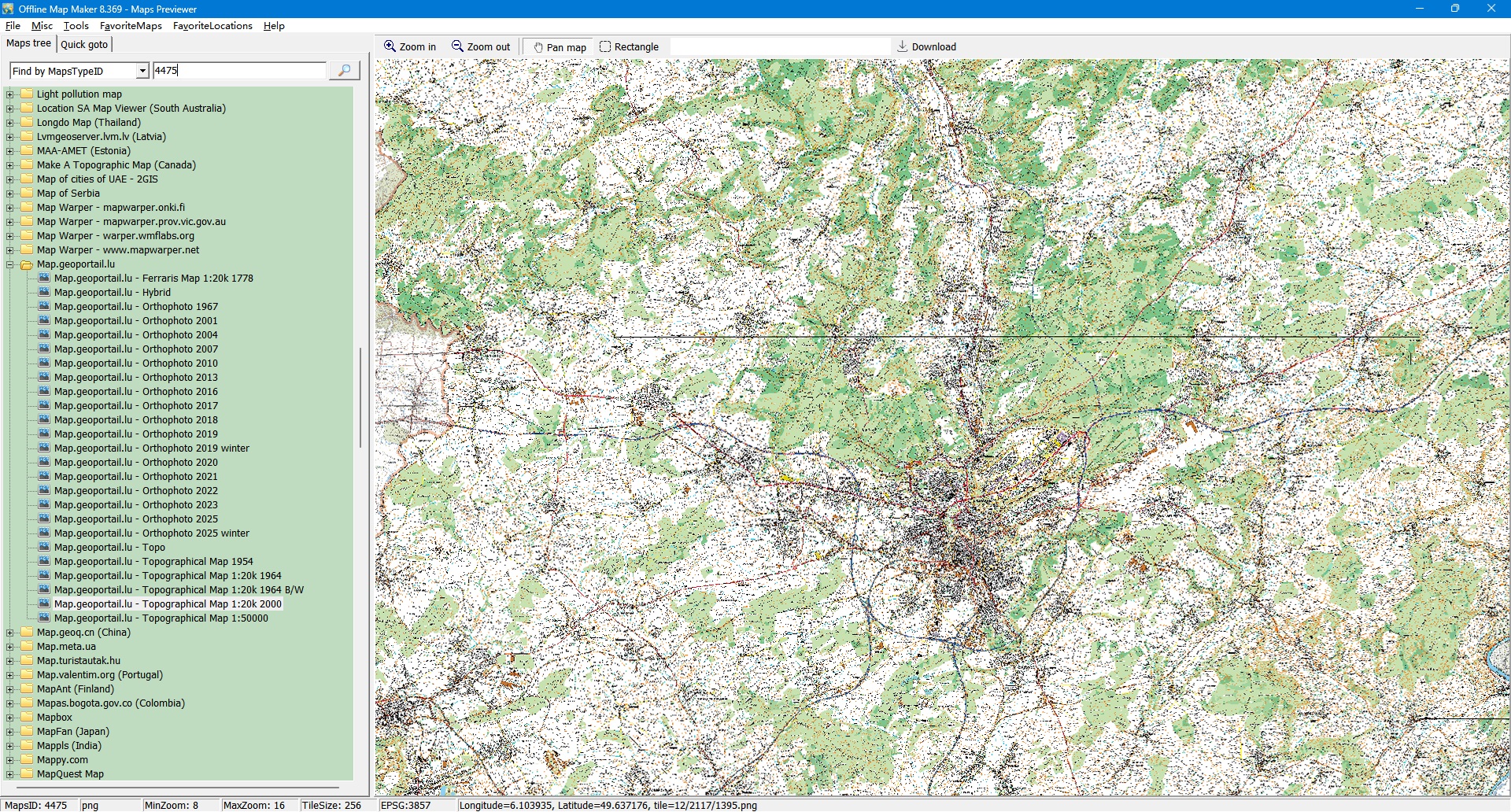This screenshot has width=1511, height=812.
Task: Click the map icon for Orthophoto 1967
Action: coord(45,307)
